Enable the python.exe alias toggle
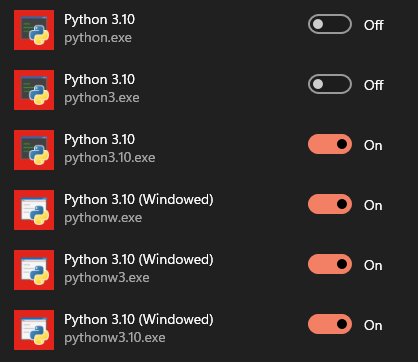 coord(330,24)
